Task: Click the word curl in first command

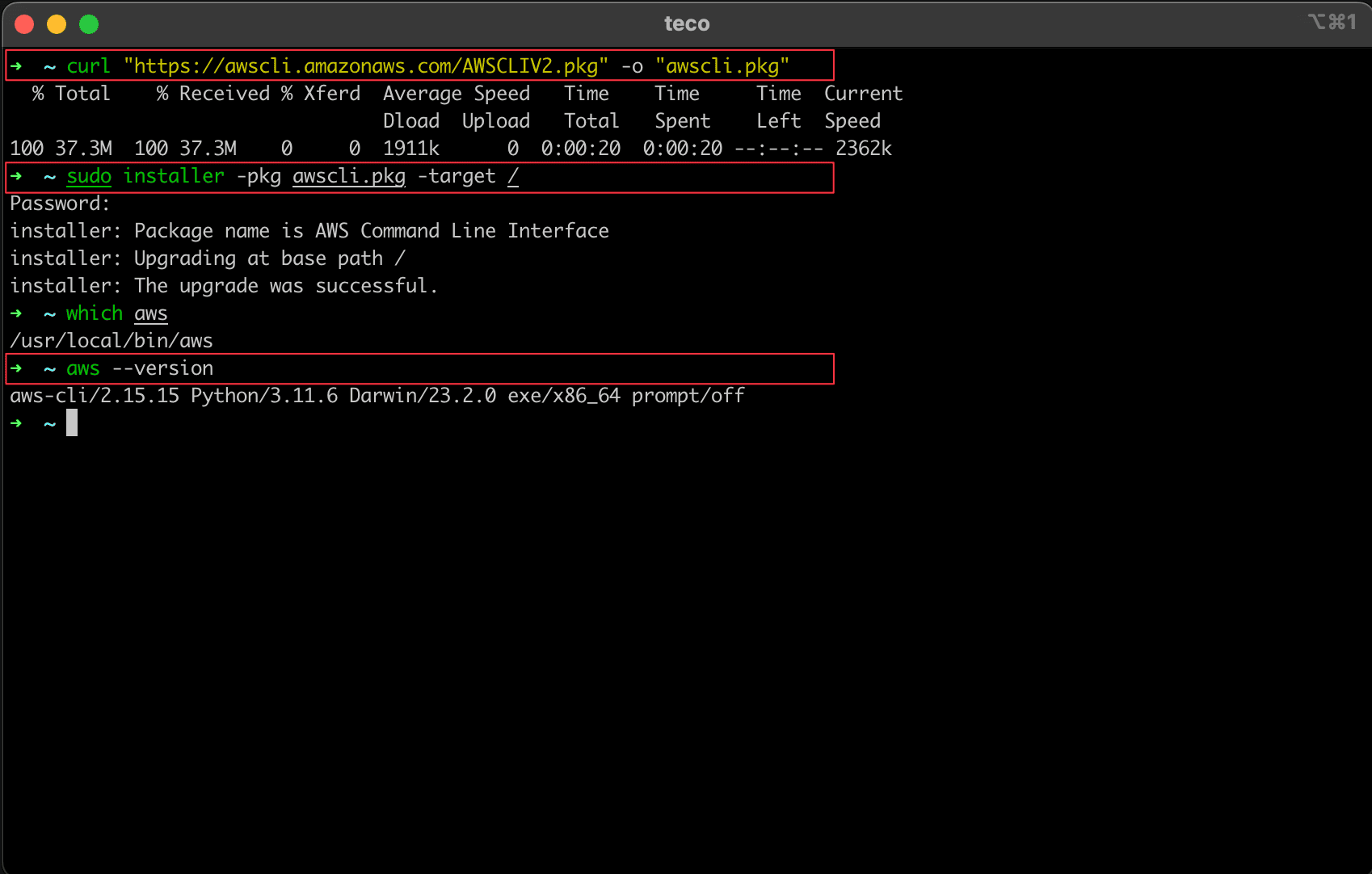Action: click(88, 66)
